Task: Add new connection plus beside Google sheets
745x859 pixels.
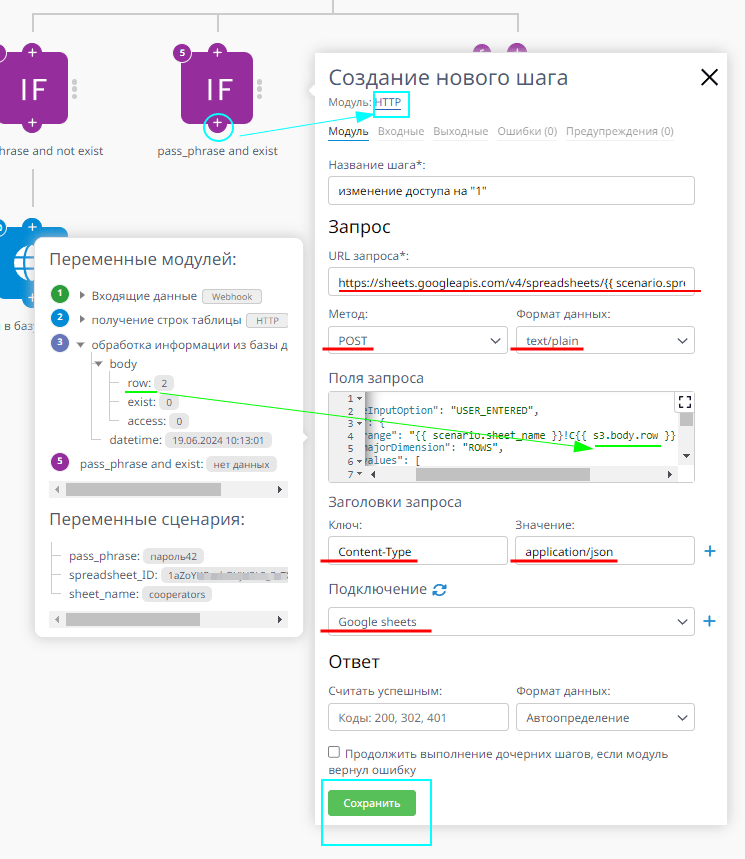Action: (710, 621)
